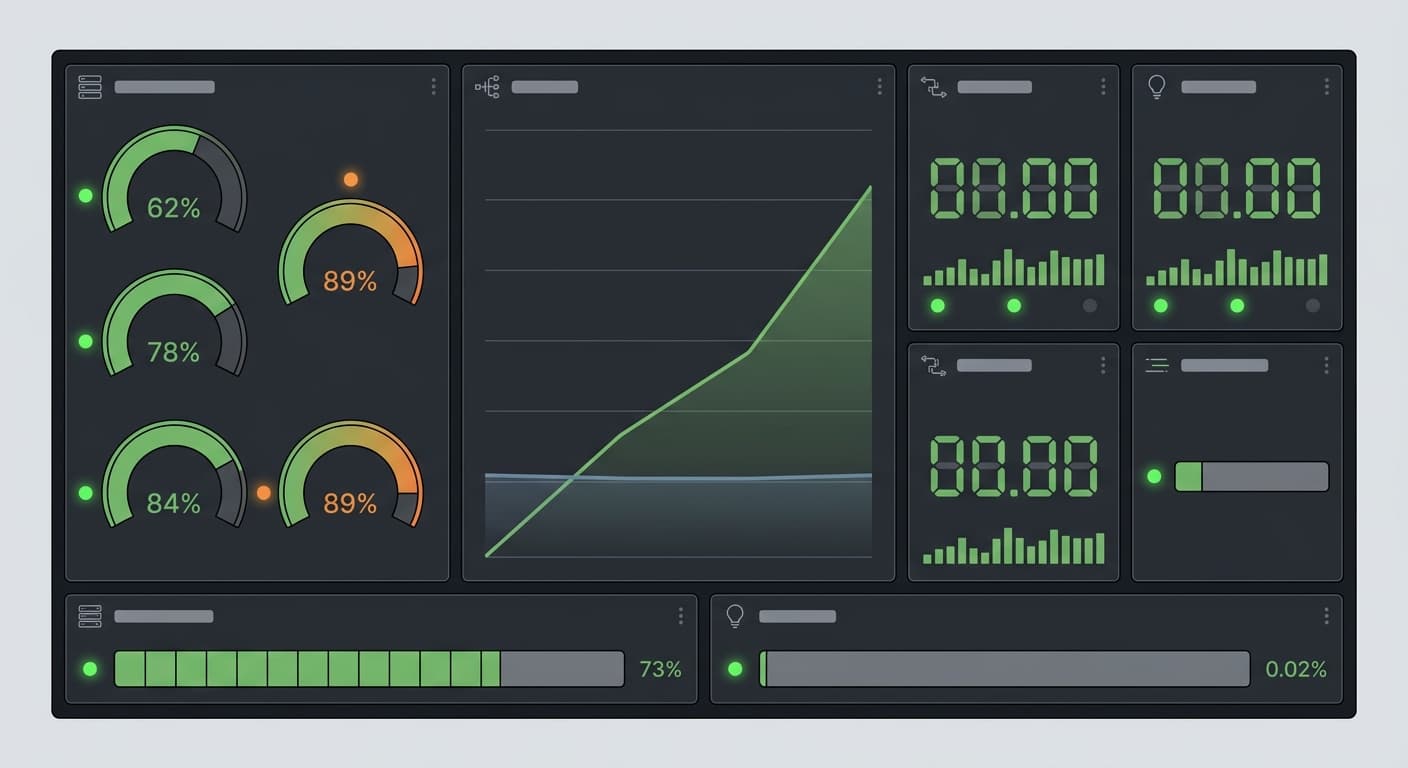This screenshot has width=1408, height=768.
Task: Click the digital readout in the flow panel with status dots
Action: pyautogui.click(x=1014, y=188)
